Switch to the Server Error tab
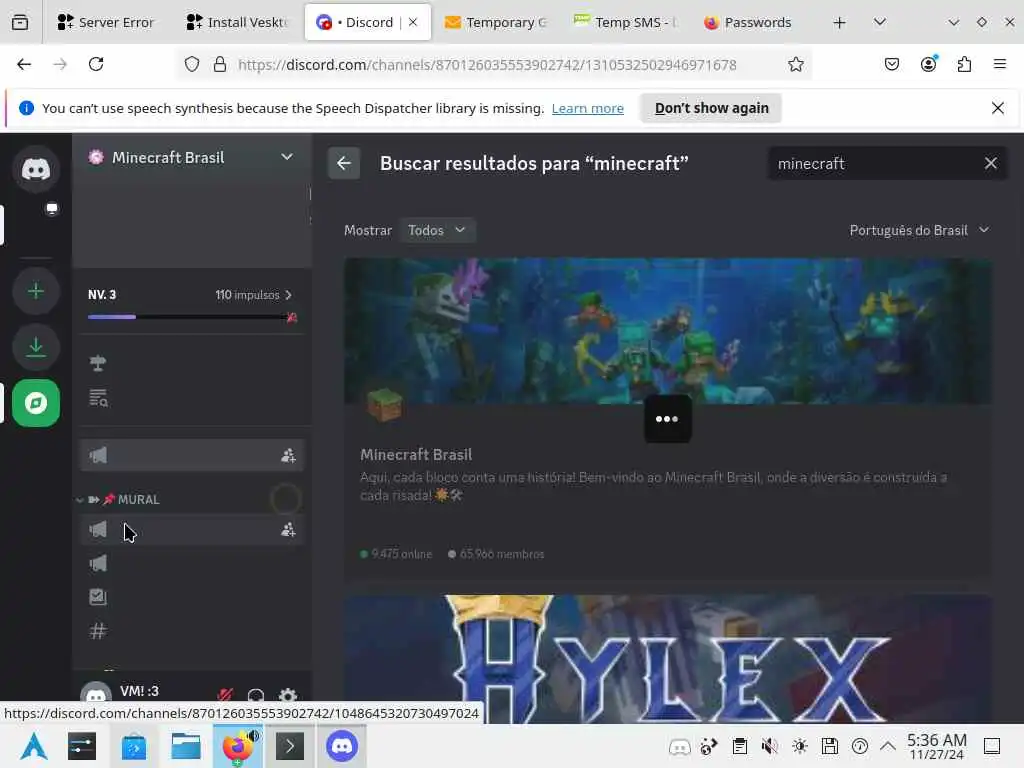Screen dimensions: 1024x768 tap(105, 22)
